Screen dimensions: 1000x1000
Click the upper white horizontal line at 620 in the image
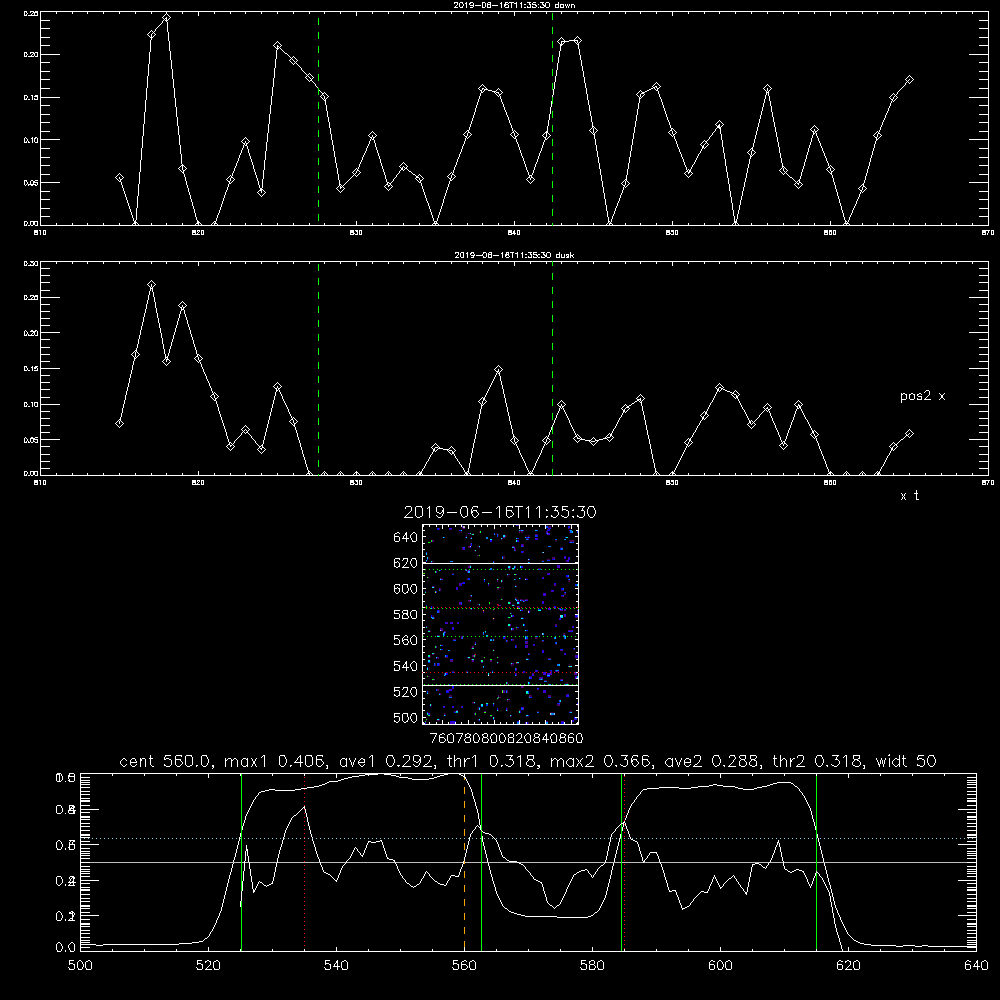click(x=500, y=563)
